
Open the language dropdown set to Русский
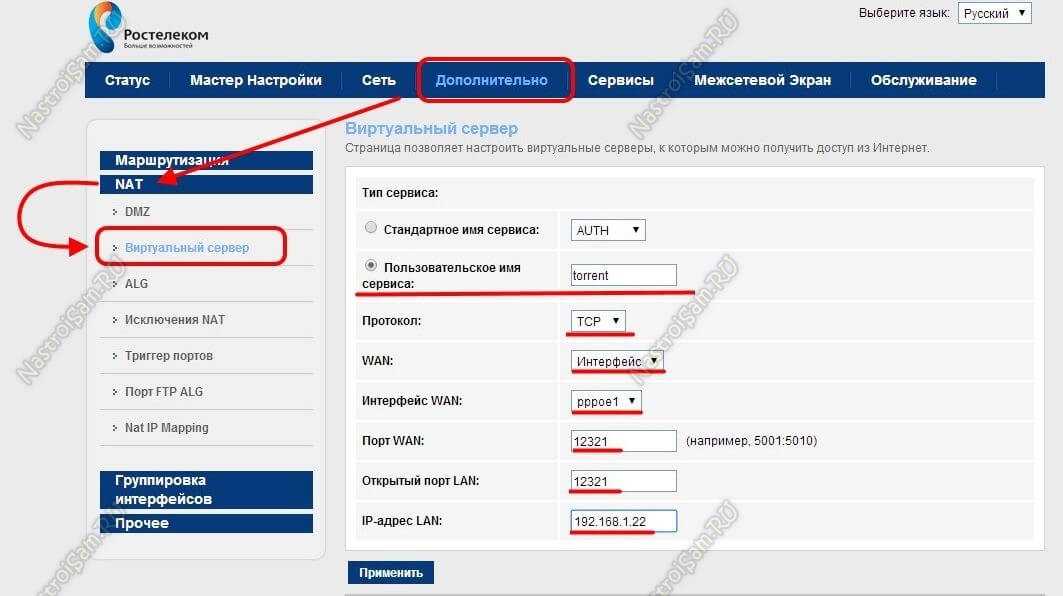tap(994, 14)
